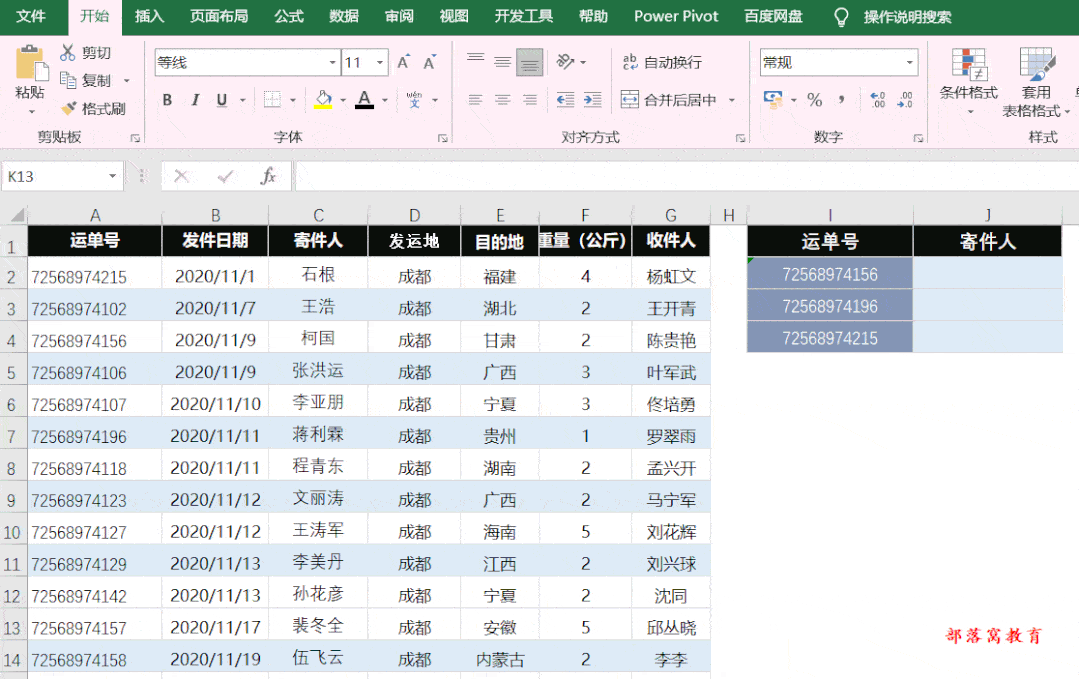
Task: Click in the formula bar input
Action: (x=687, y=176)
